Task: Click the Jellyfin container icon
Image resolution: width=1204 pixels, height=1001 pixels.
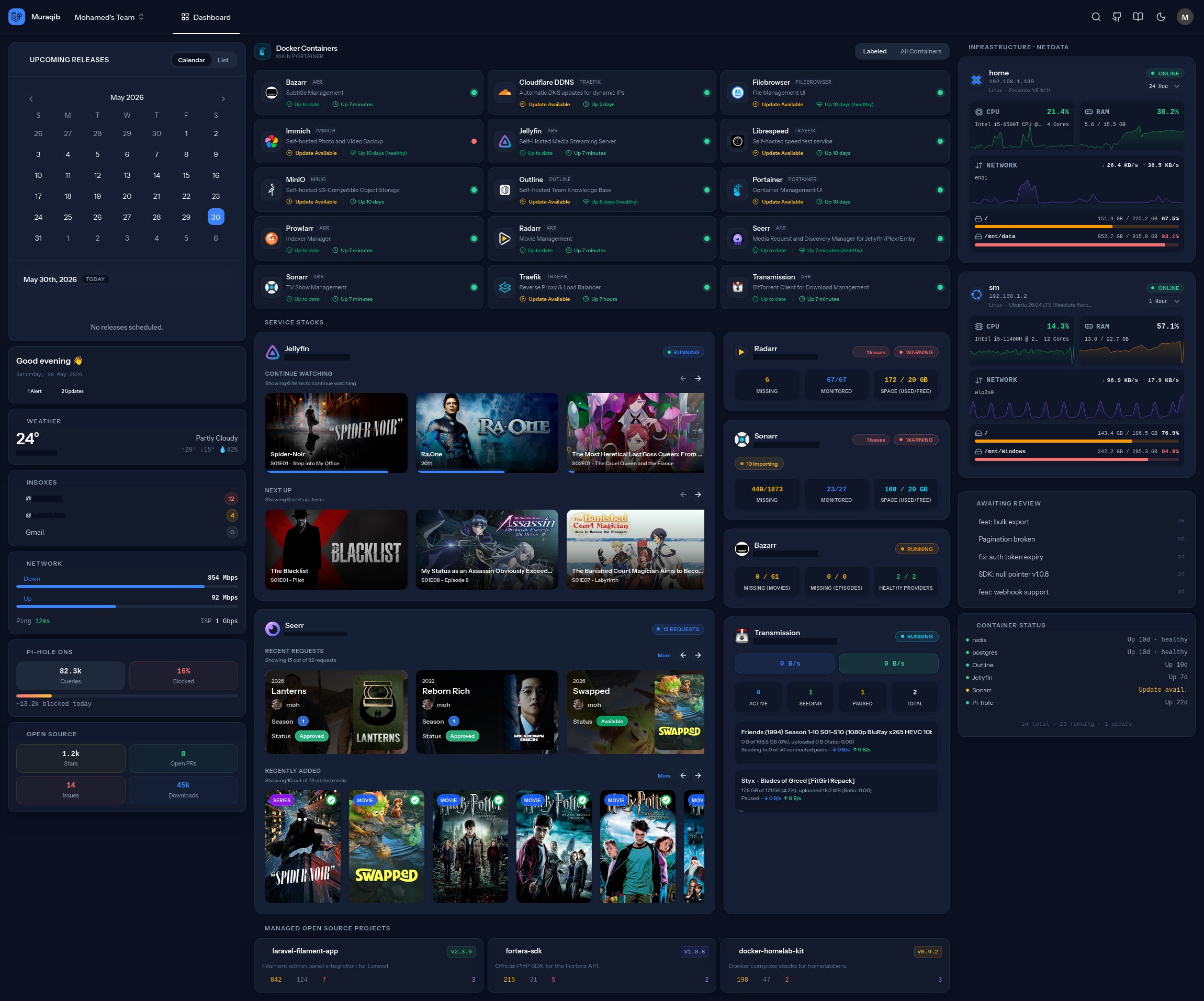Action: (x=504, y=141)
